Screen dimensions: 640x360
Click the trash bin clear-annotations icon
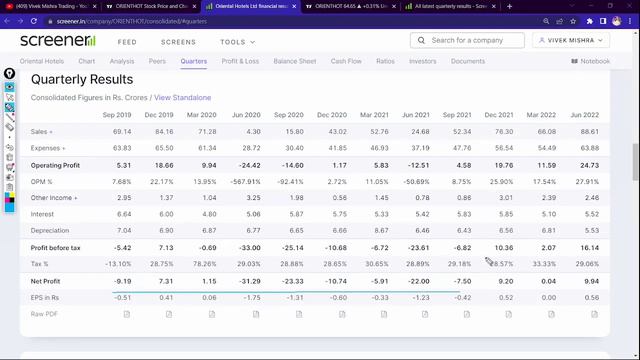9,157
